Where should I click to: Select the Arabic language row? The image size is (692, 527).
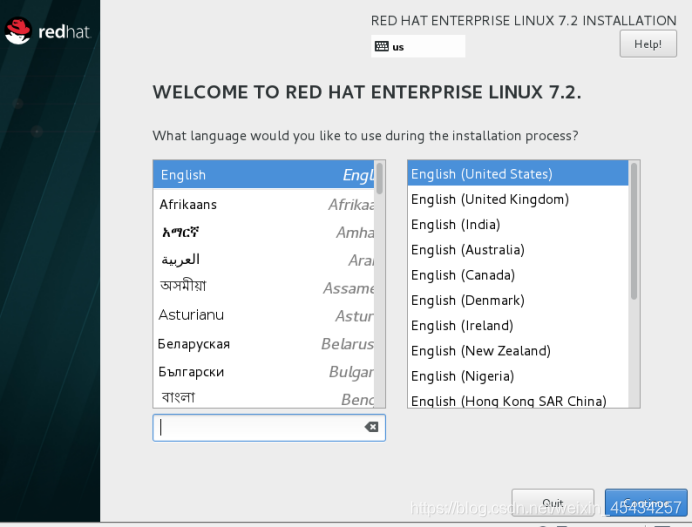(x=263, y=260)
